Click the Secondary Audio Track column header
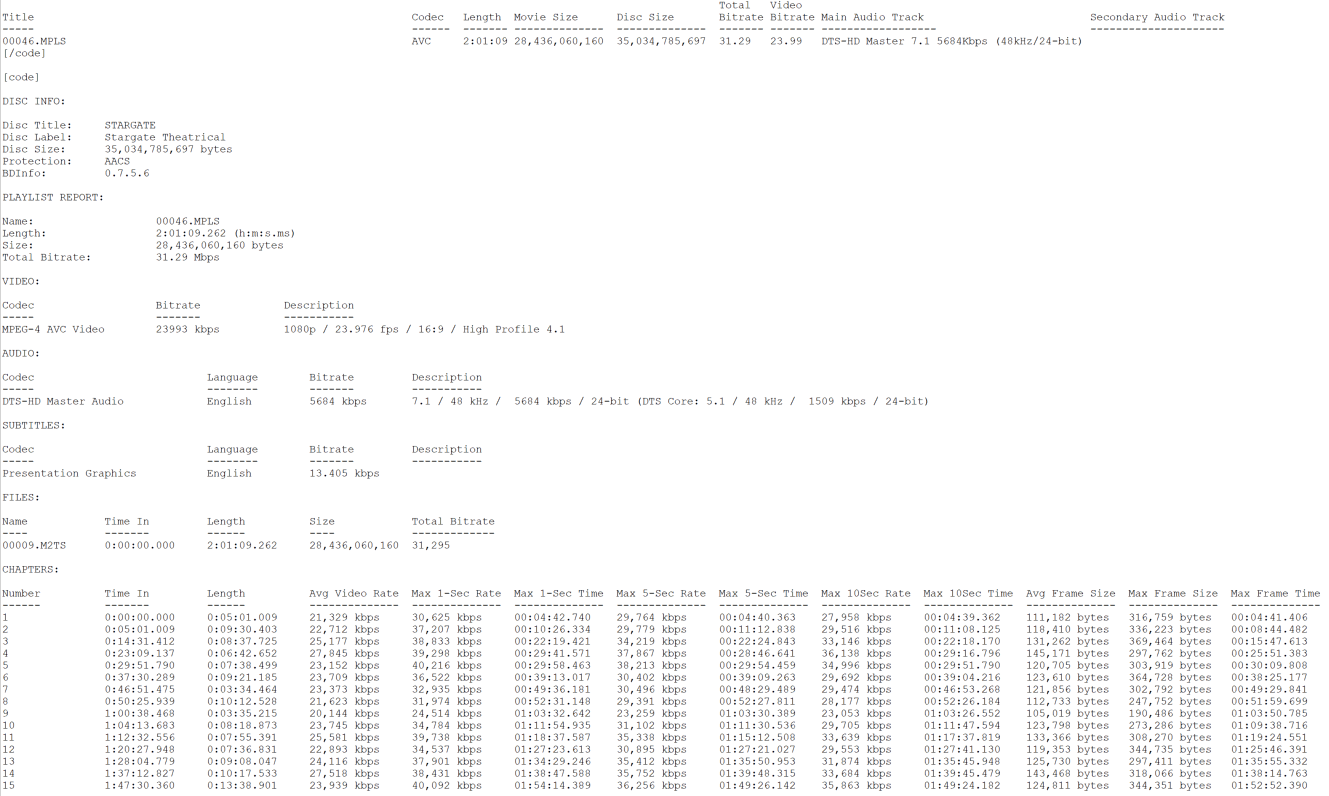This screenshot has height=796, width=1329. 1156,17
